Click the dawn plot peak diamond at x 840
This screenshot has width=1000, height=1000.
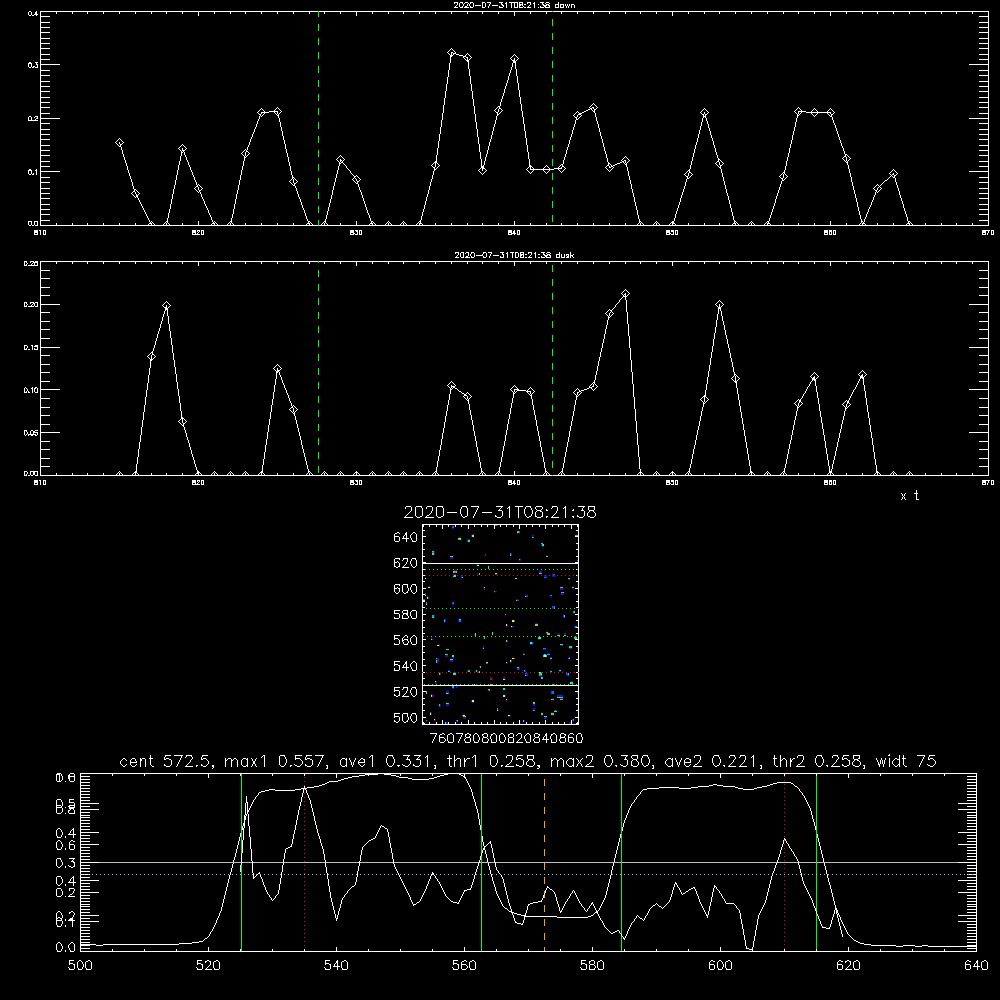[515, 59]
